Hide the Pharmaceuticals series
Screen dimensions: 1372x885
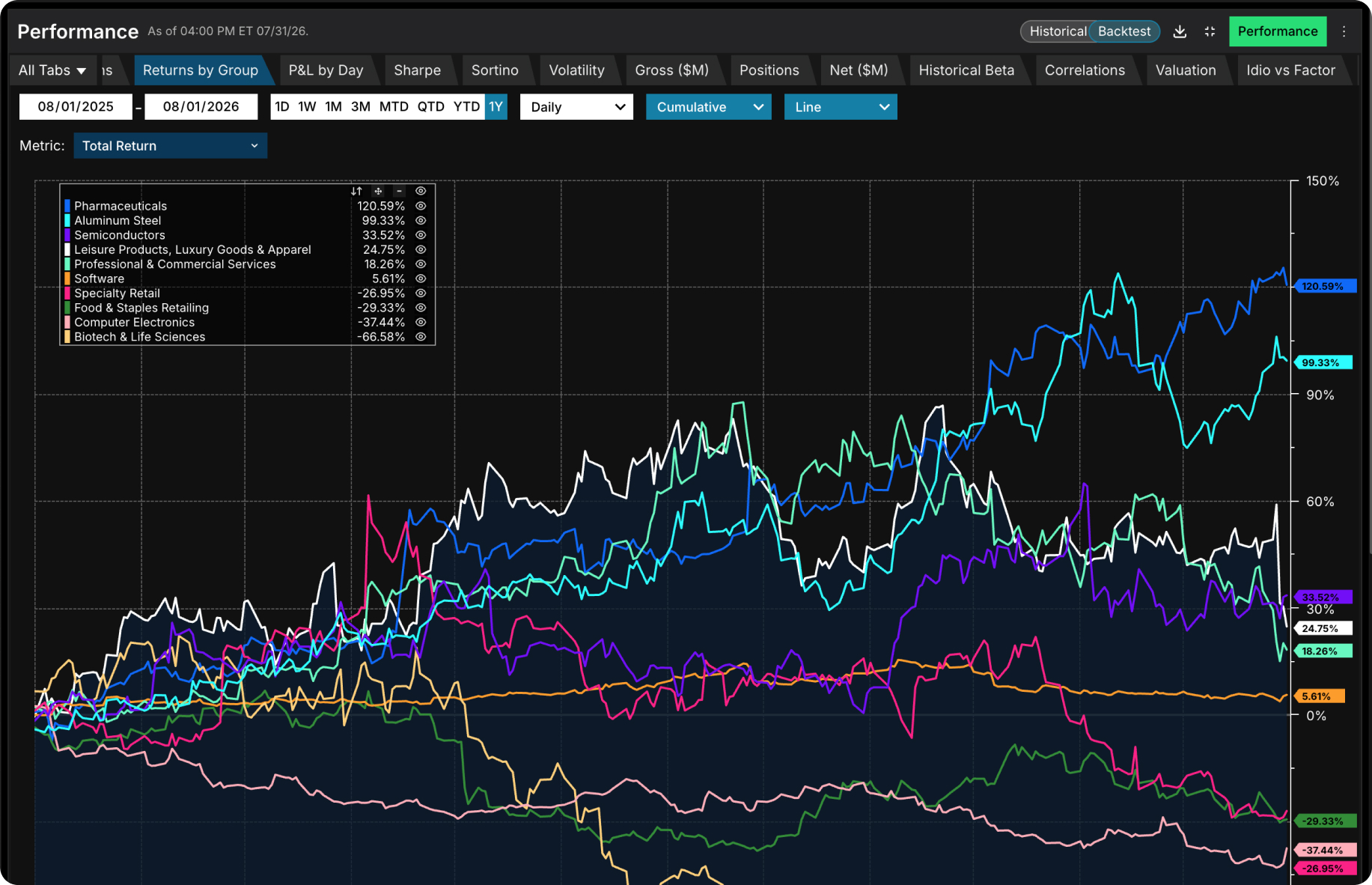[x=421, y=206]
